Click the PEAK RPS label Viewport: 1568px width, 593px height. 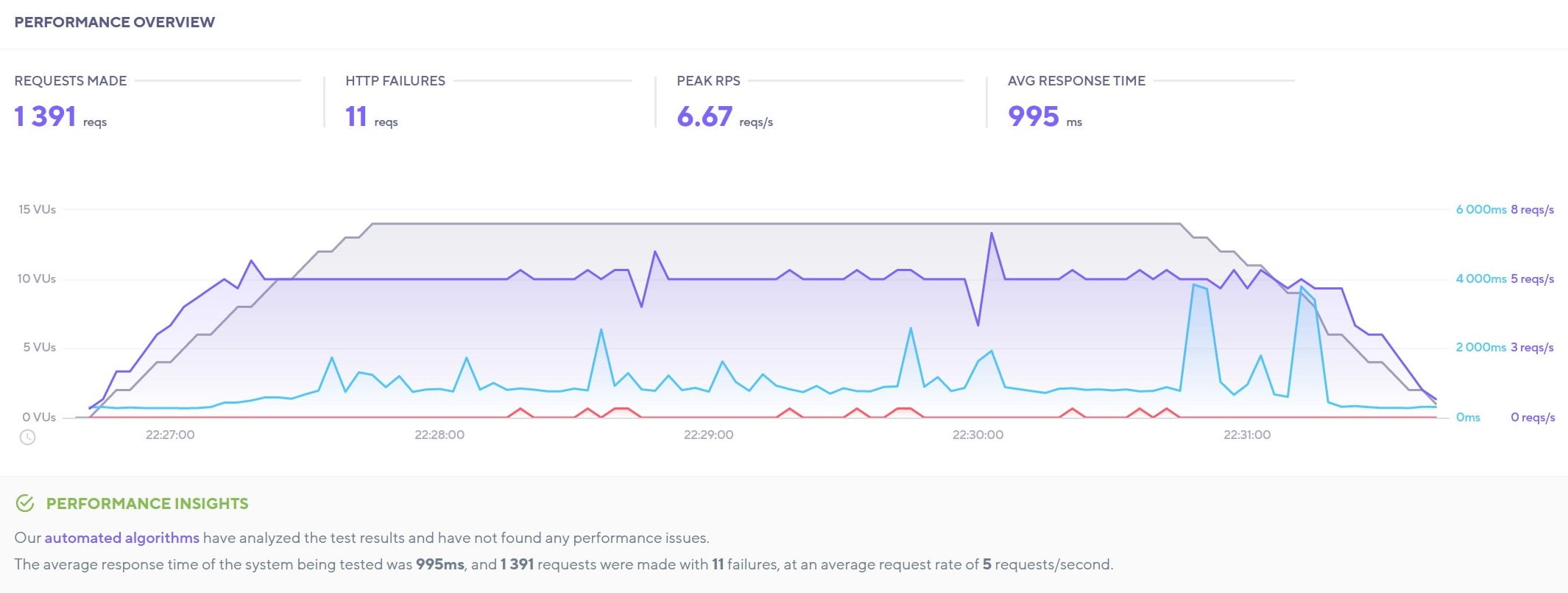tap(708, 80)
